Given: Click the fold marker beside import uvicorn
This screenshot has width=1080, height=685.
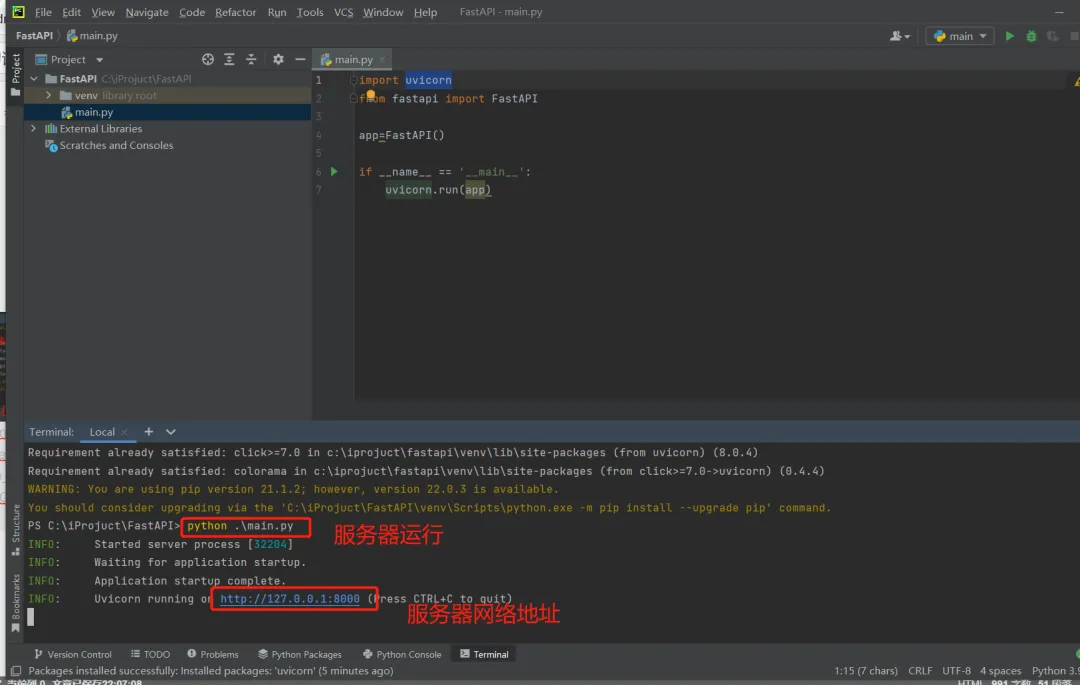Looking at the screenshot, I should tap(353, 80).
